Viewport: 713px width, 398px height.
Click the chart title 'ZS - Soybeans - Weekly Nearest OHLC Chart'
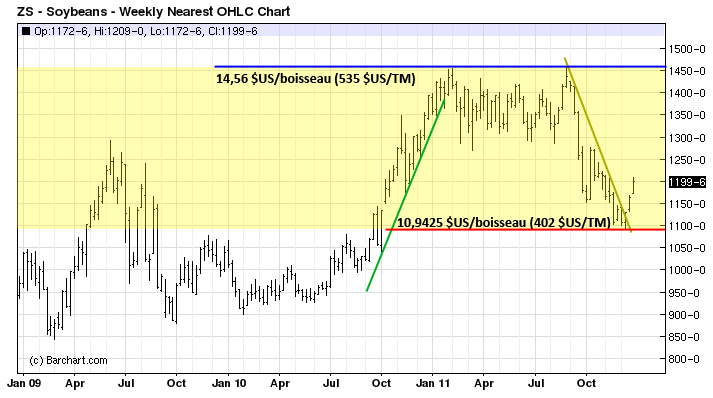pos(153,11)
